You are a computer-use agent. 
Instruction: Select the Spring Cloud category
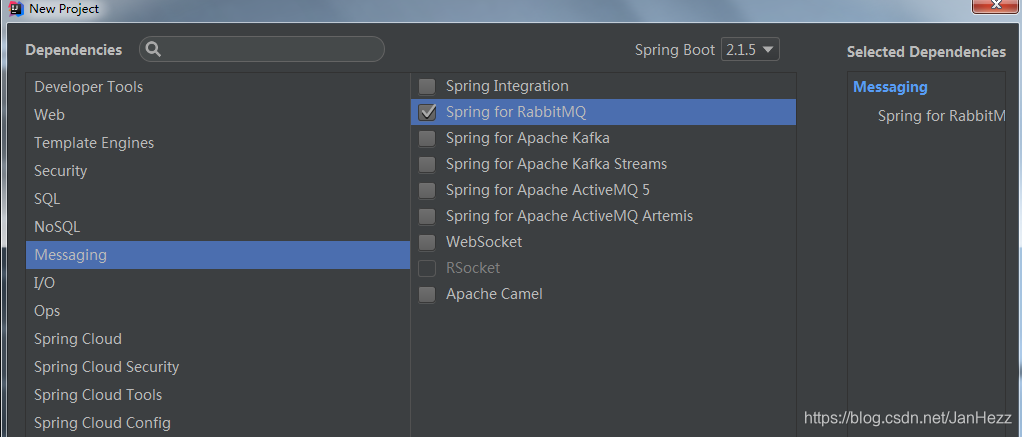click(x=218, y=339)
